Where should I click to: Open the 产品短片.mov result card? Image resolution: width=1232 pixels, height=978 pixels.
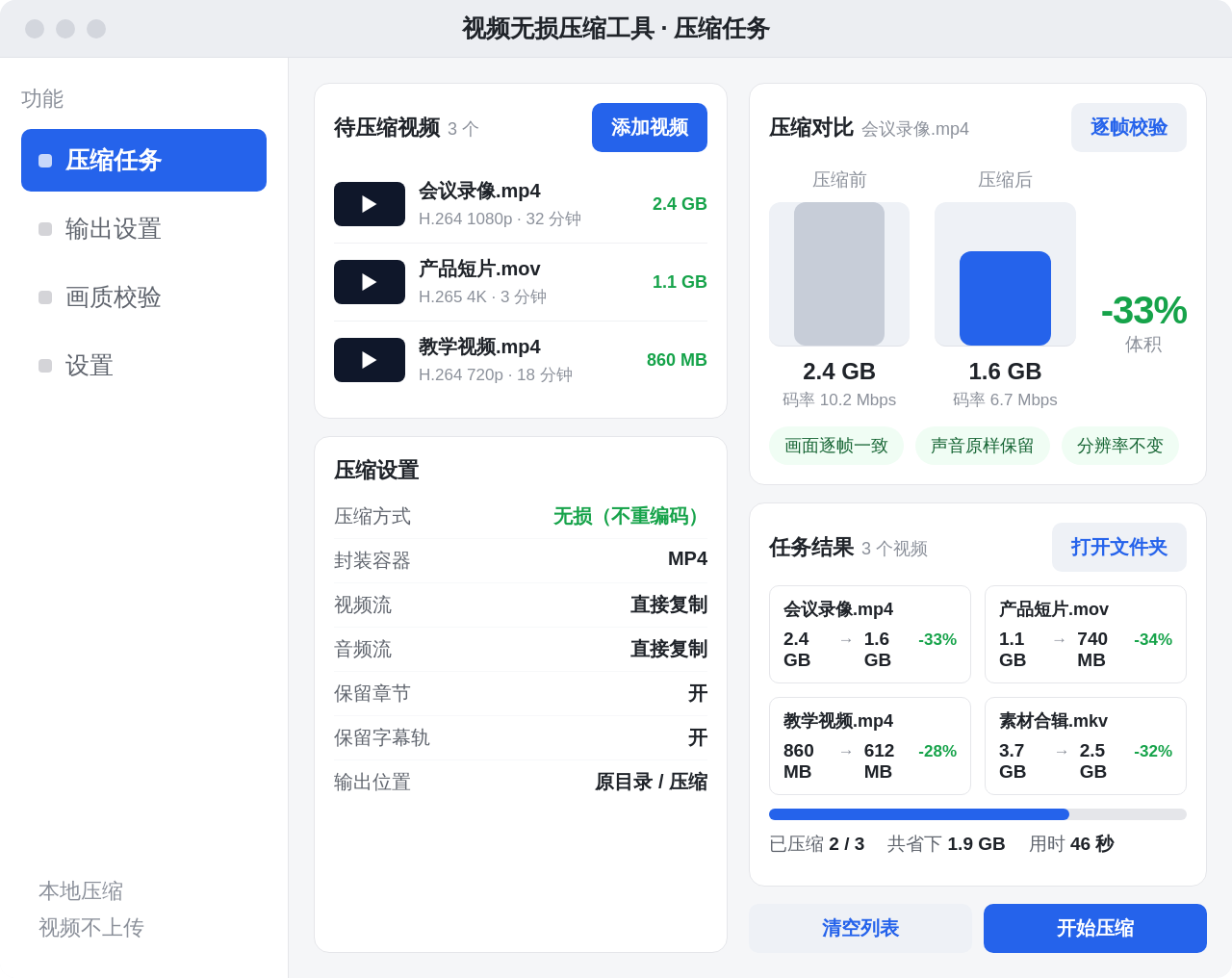coord(1086,634)
